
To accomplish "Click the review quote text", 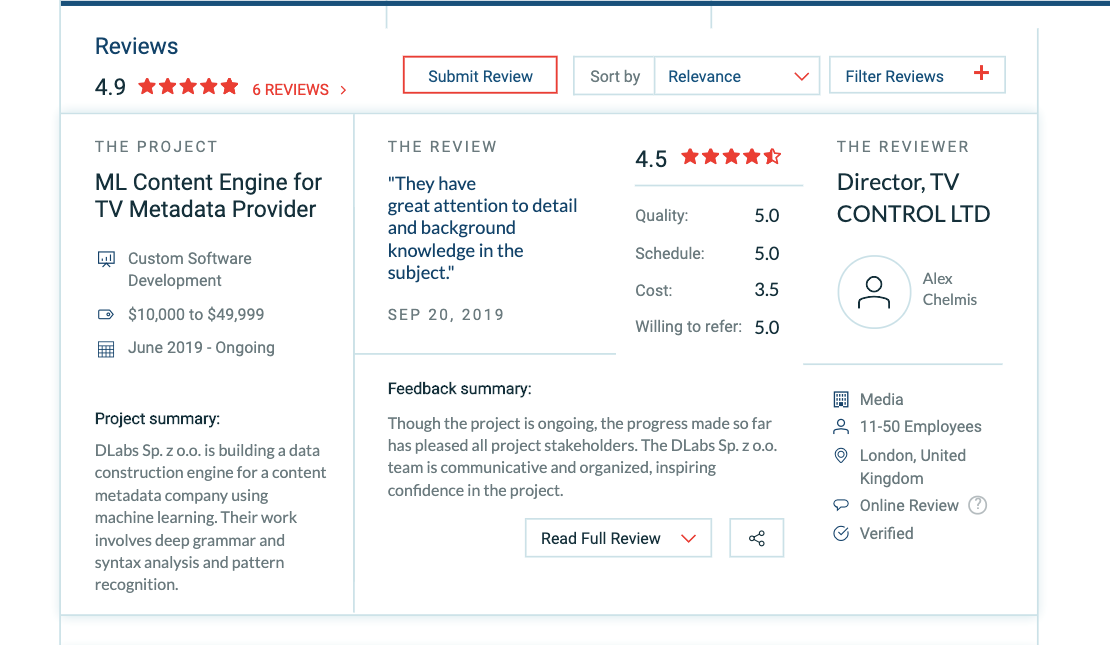I will coord(482,228).
